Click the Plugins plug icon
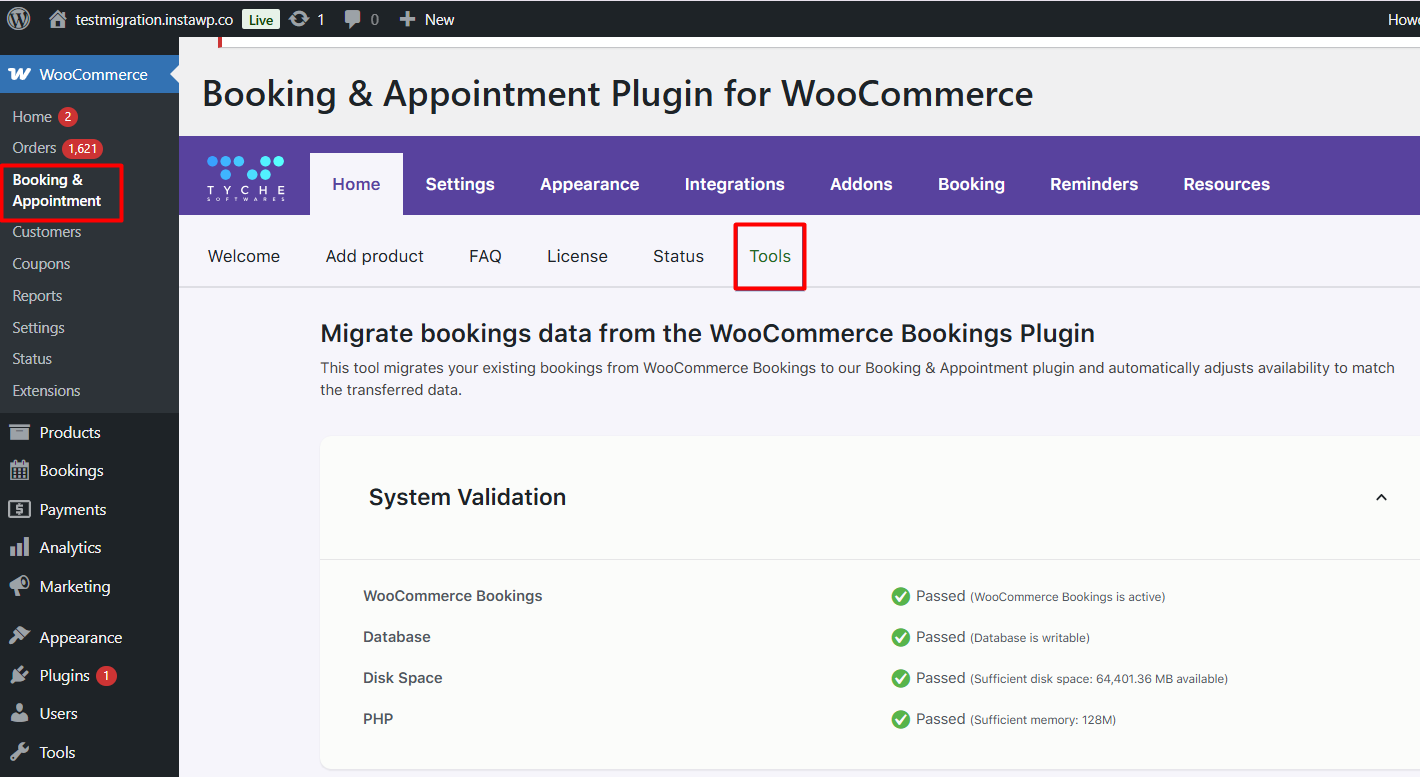Screen dimensions: 1420x777 (x=19, y=676)
